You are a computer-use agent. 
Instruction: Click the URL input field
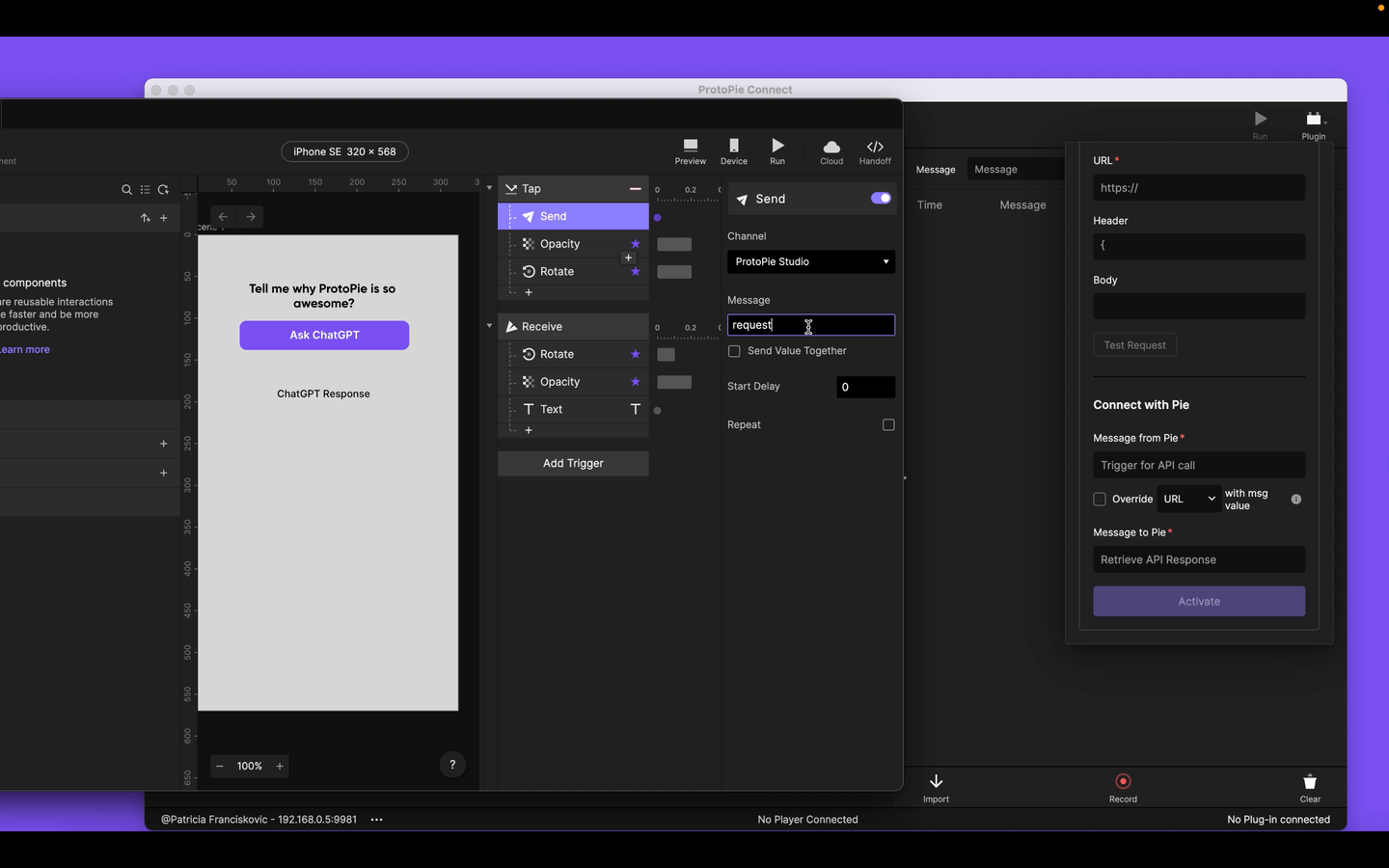tap(1199, 188)
